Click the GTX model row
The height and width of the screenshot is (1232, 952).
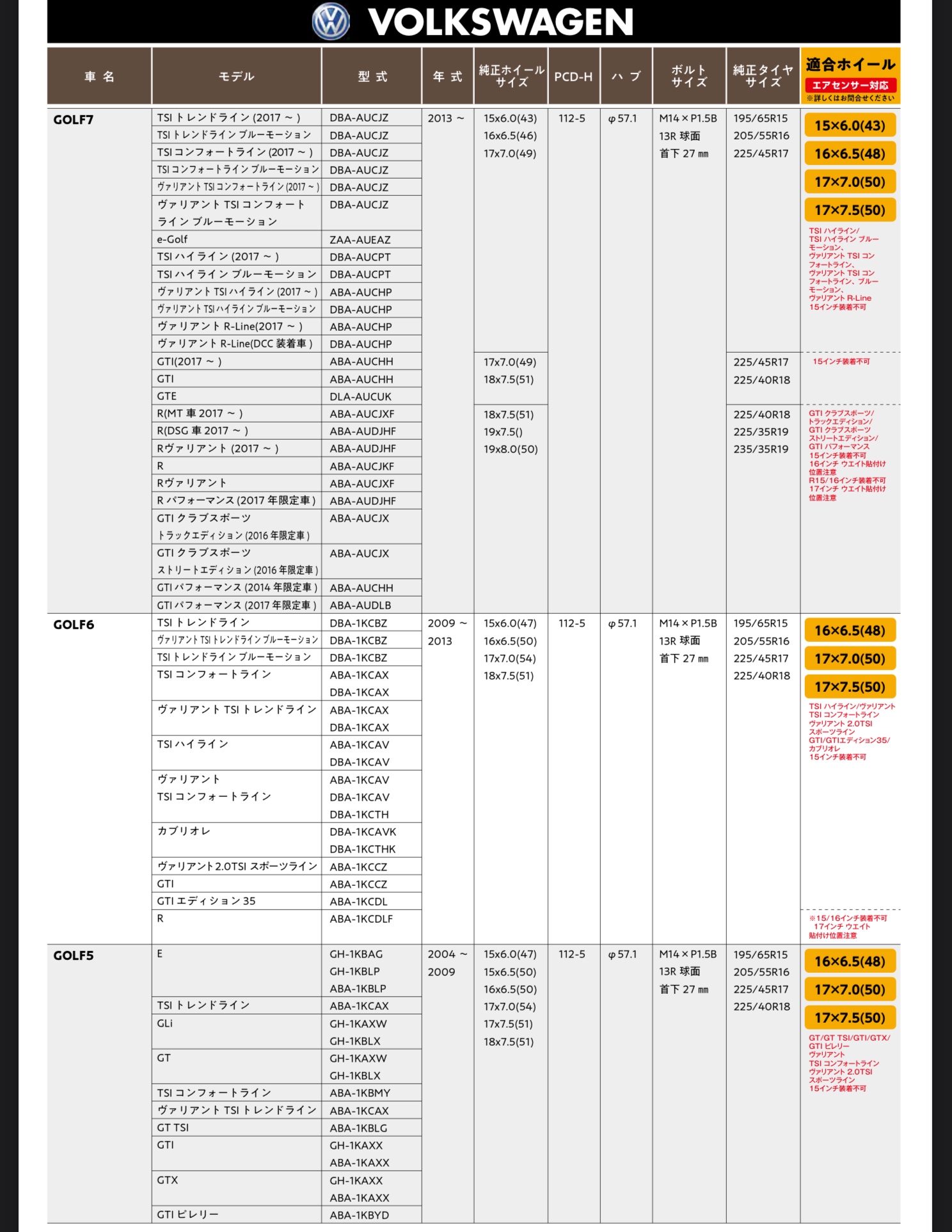click(x=237, y=1188)
